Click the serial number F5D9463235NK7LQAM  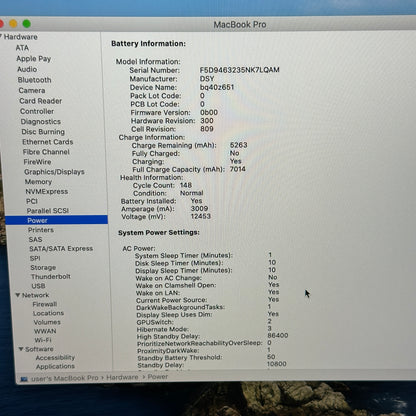[x=239, y=70]
